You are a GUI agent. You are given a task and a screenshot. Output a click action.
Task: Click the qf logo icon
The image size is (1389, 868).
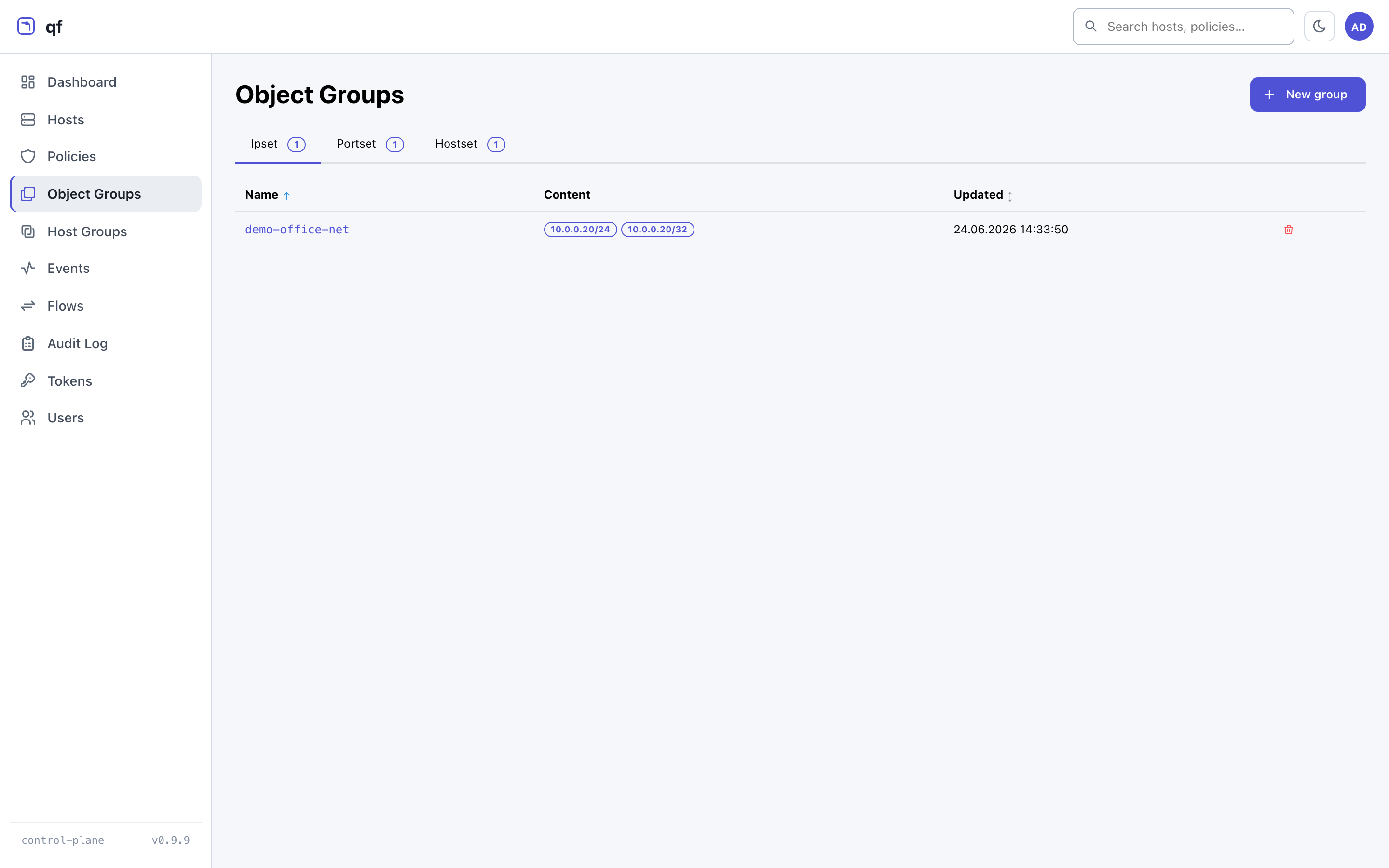[x=26, y=27]
